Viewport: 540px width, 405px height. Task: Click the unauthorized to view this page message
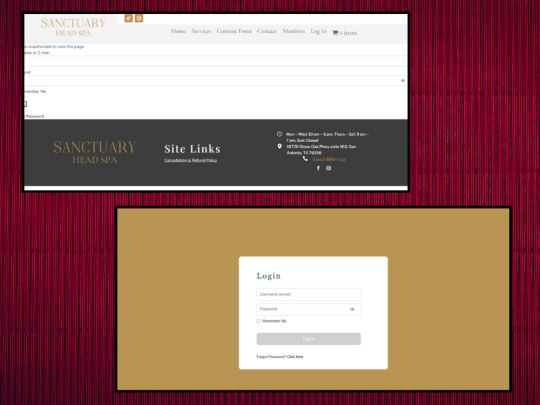(54, 46)
